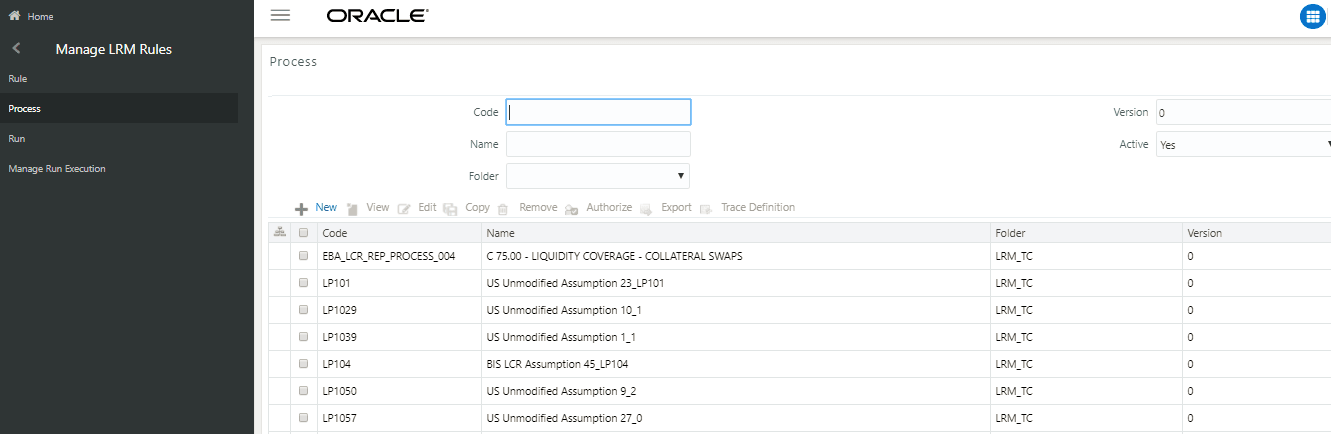Click the Trace Definition icon
The height and width of the screenshot is (434, 1331).
pyautogui.click(x=706, y=209)
